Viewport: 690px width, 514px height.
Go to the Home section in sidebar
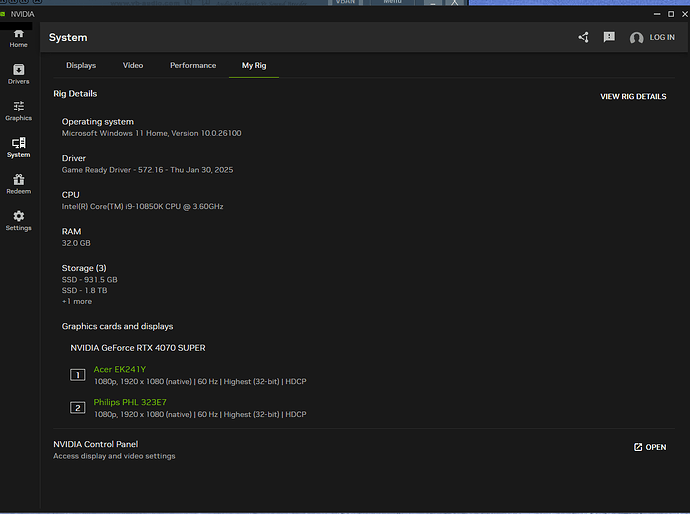[x=18, y=38]
